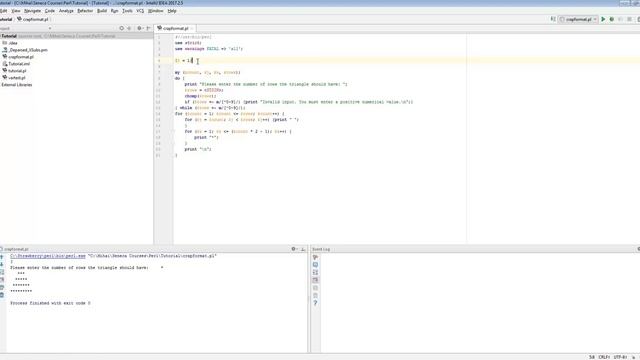Open the Project panel settings gear

(140, 28)
